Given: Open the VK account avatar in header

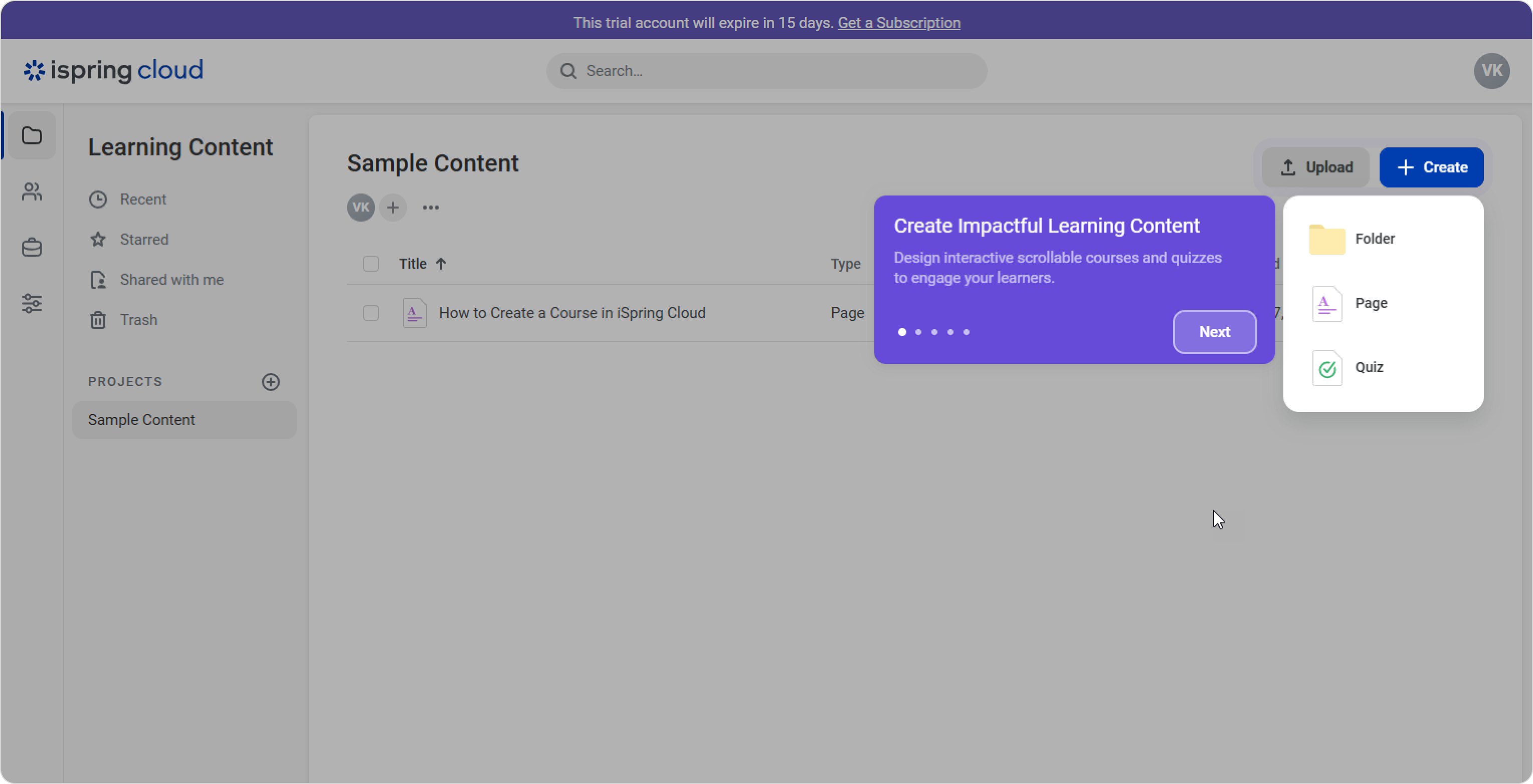Looking at the screenshot, I should (x=1491, y=71).
